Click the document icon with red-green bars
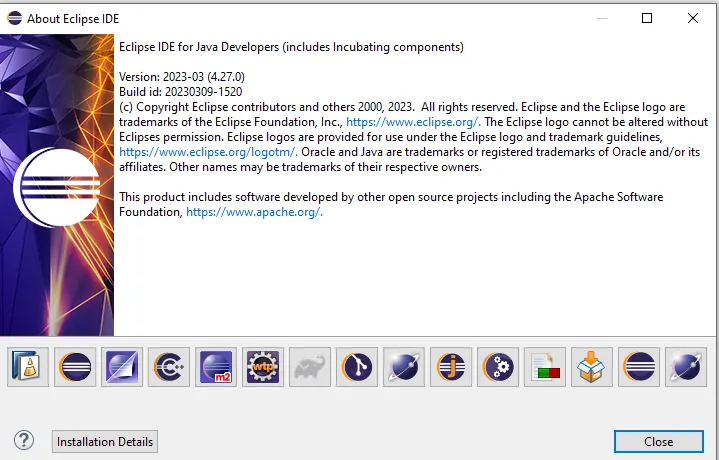Image resolution: width=719 pixels, height=460 pixels. tap(545, 368)
